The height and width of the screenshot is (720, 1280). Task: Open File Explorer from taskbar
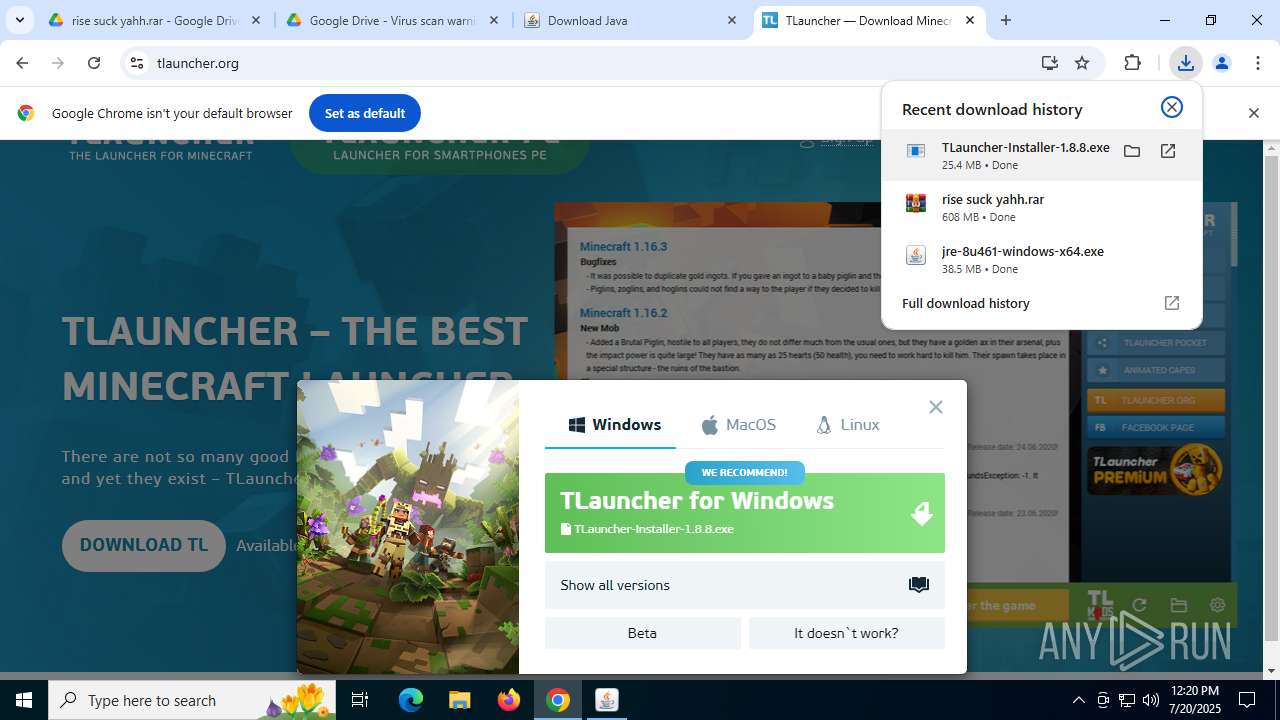459,700
